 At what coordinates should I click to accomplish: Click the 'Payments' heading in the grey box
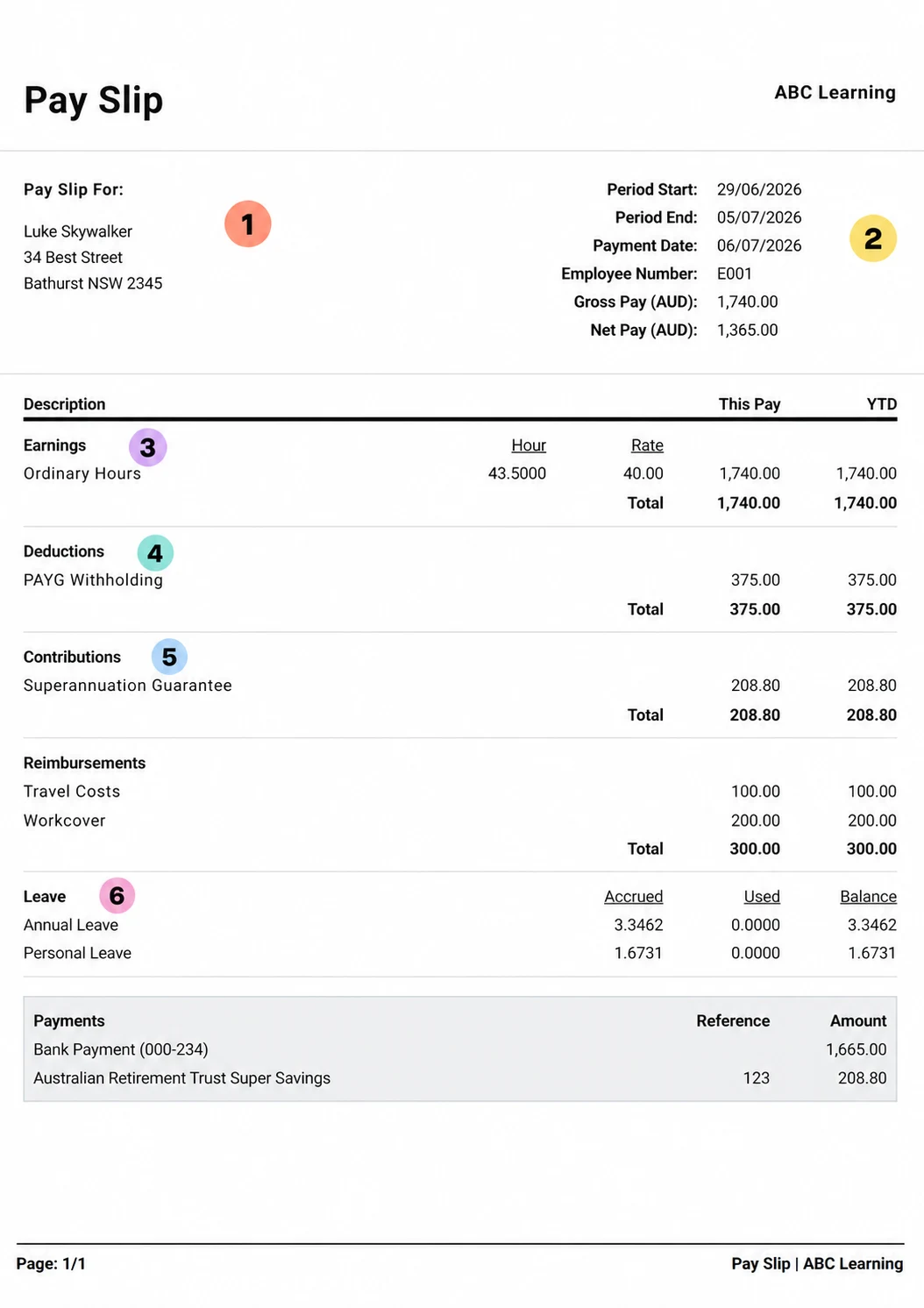click(x=69, y=1020)
